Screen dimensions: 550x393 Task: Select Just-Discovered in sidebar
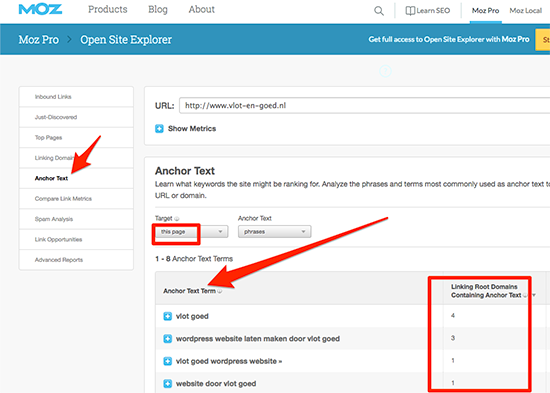coord(76,117)
